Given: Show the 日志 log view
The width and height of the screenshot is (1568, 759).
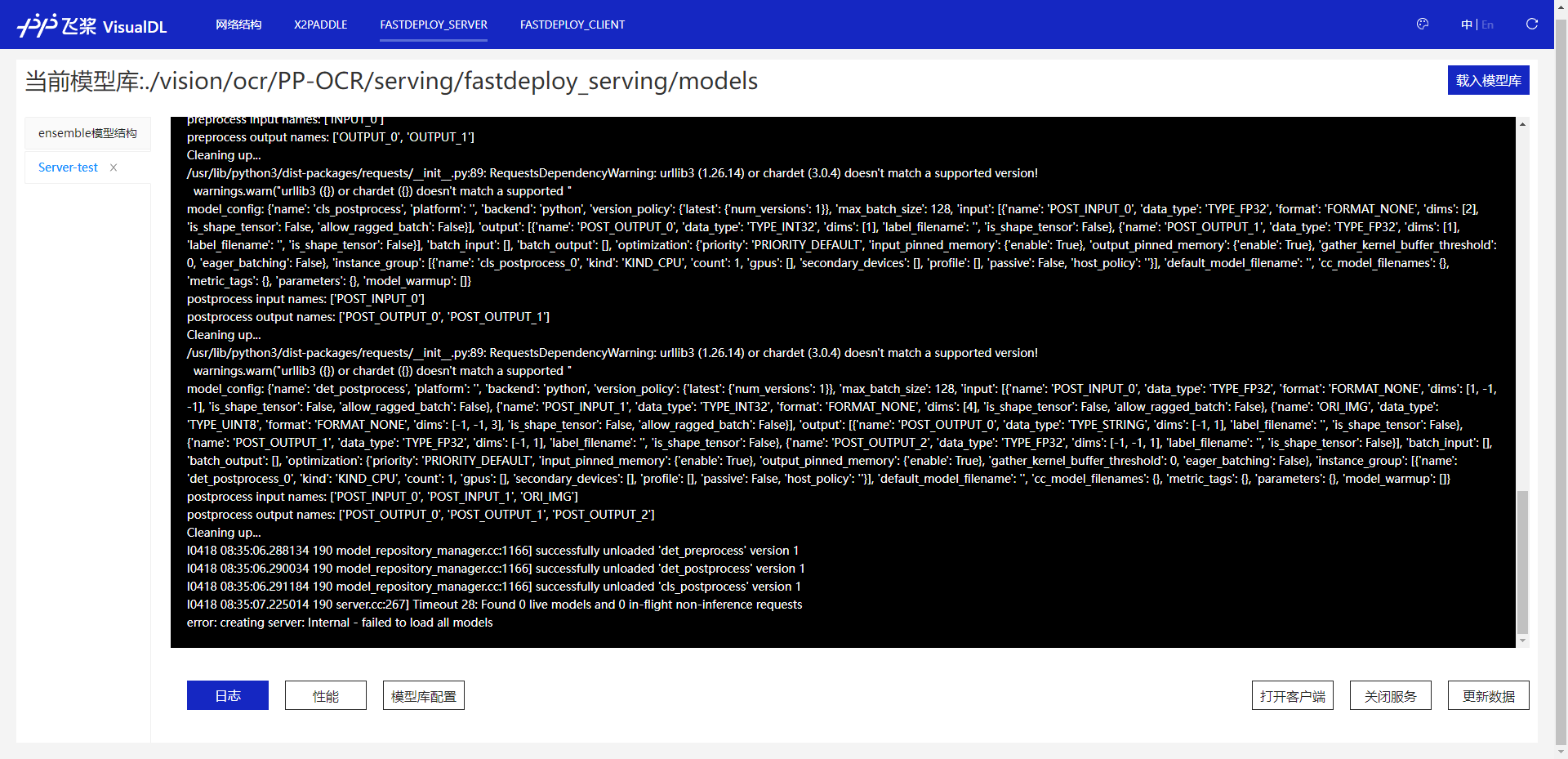Looking at the screenshot, I should 228,695.
